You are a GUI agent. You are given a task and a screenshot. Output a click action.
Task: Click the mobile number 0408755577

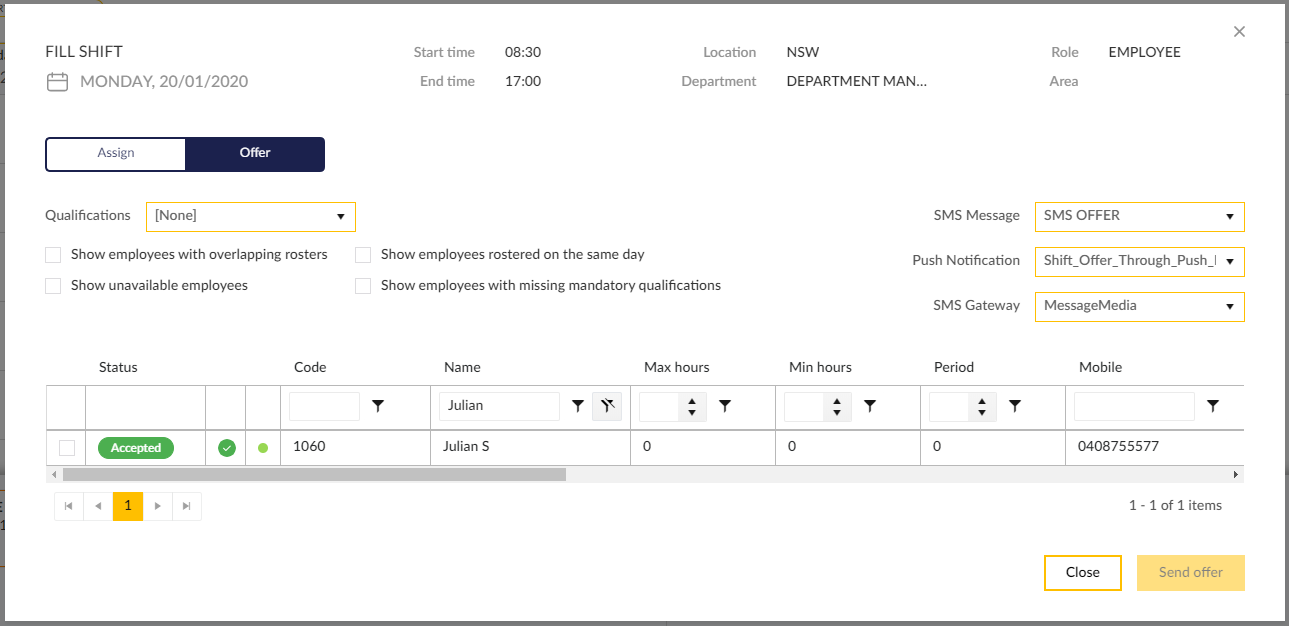pyautogui.click(x=1119, y=447)
